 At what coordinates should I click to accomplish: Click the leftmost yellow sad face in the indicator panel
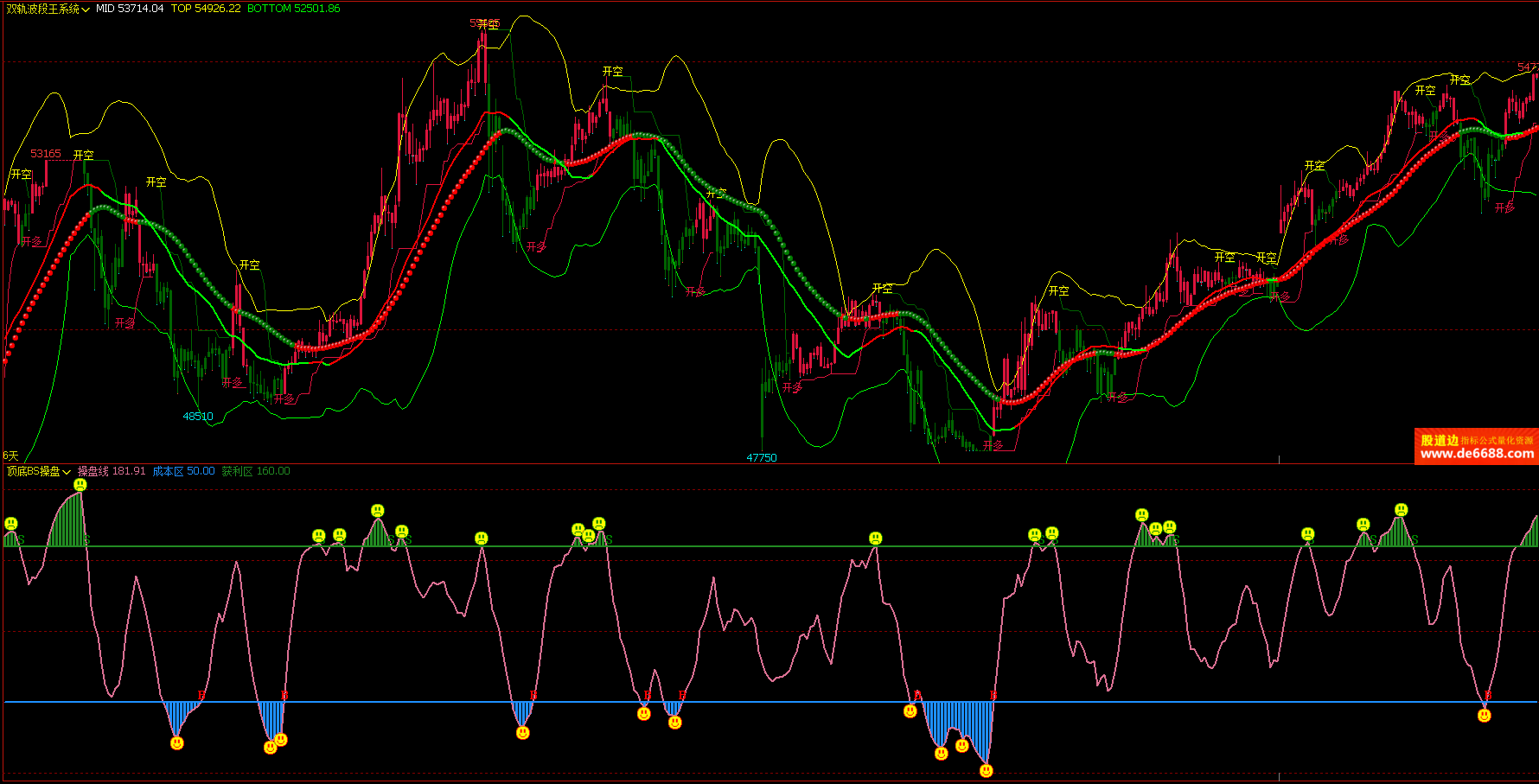coord(11,524)
